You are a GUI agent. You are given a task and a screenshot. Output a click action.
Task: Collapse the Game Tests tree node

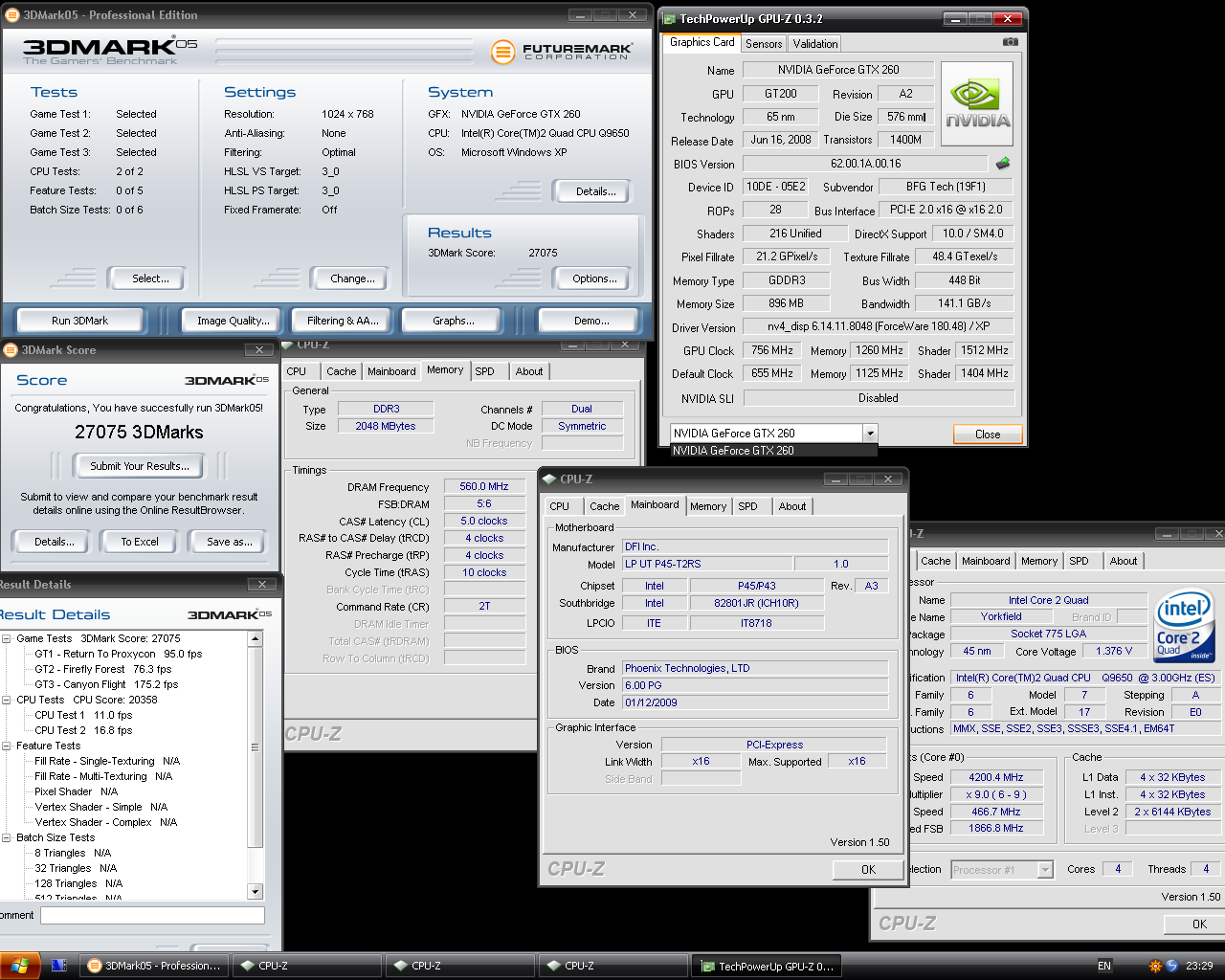pyautogui.click(x=7, y=638)
